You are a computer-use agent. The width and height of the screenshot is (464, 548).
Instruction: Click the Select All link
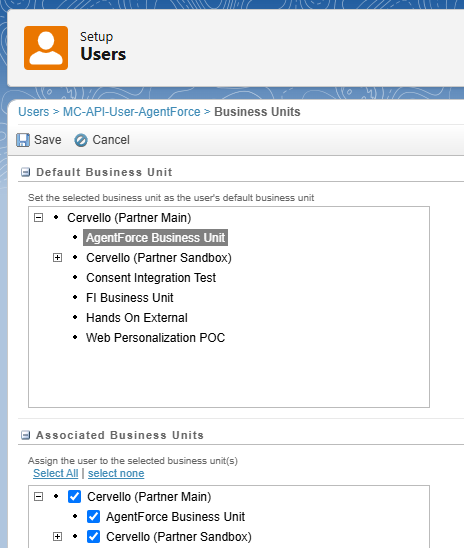[x=56, y=473]
